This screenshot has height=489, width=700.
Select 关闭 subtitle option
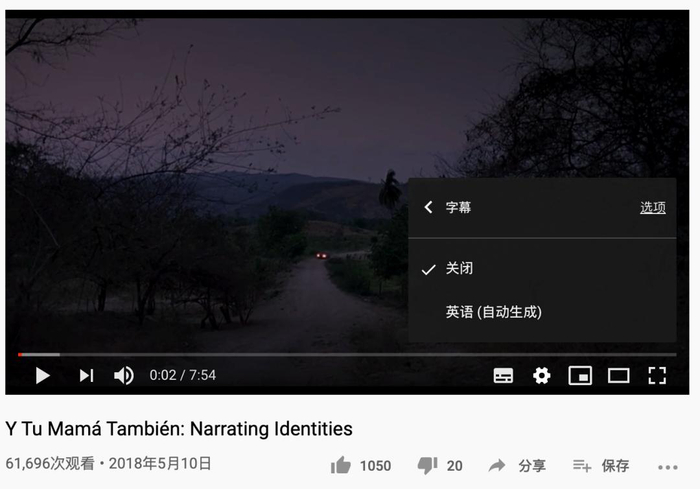click(x=542, y=268)
